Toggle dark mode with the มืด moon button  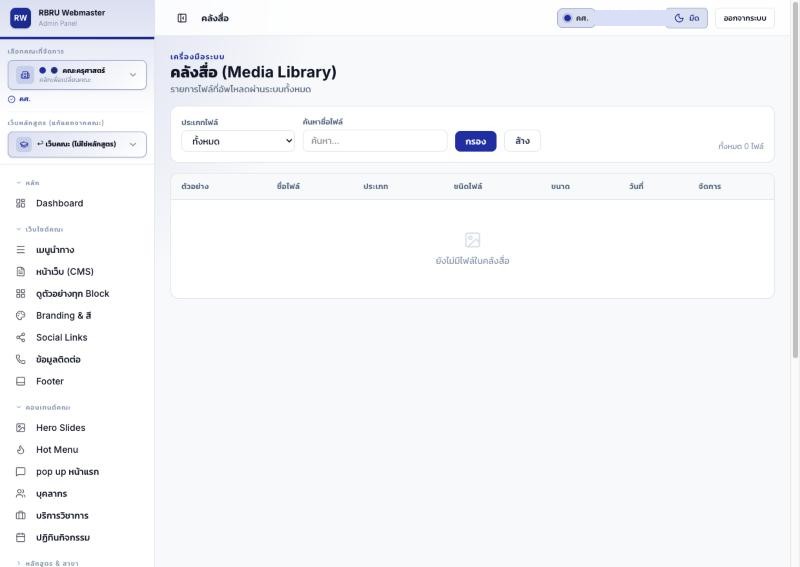click(x=687, y=18)
